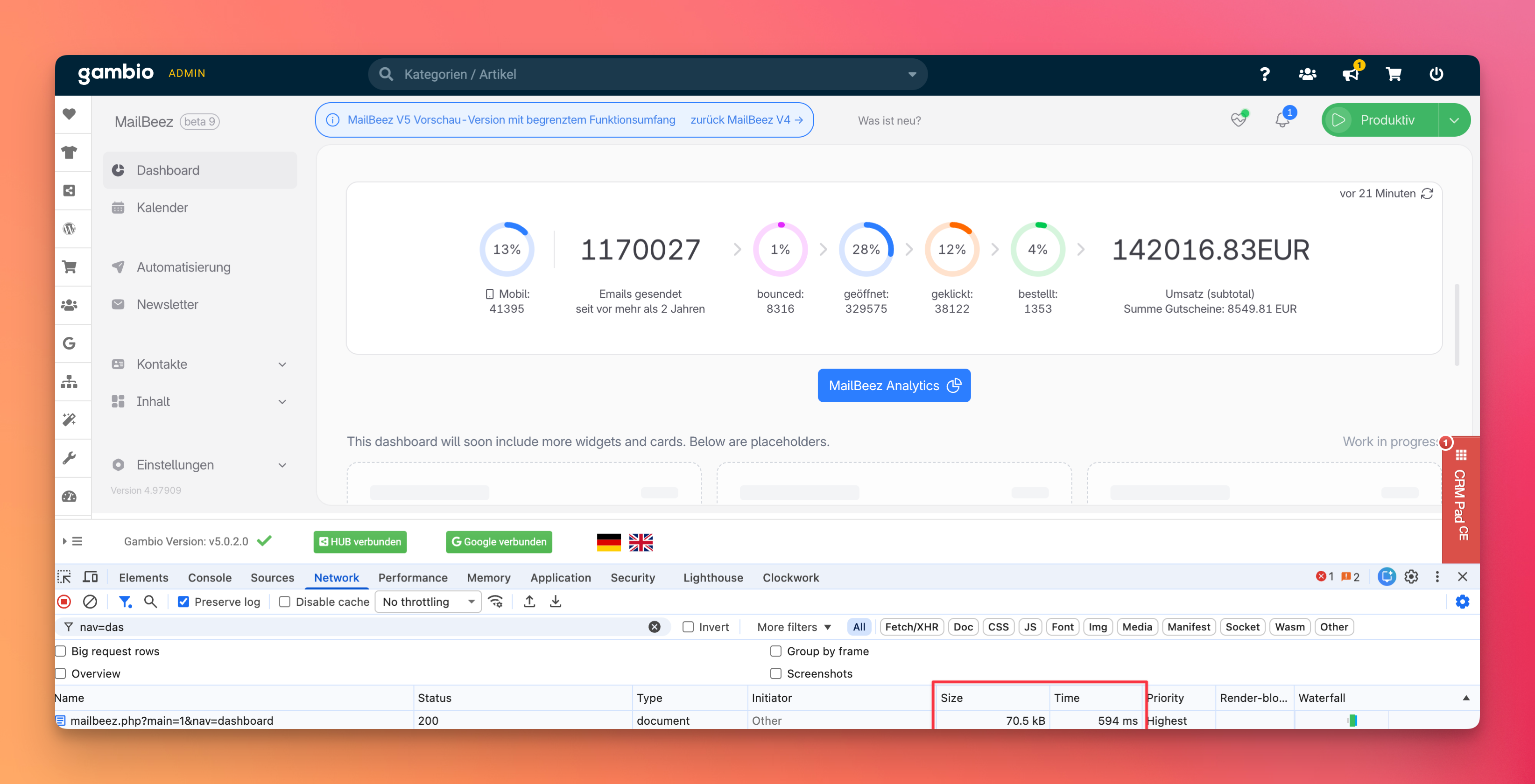The width and height of the screenshot is (1535, 784).
Task: Uncheck the Preserve log checkbox
Action: (183, 602)
